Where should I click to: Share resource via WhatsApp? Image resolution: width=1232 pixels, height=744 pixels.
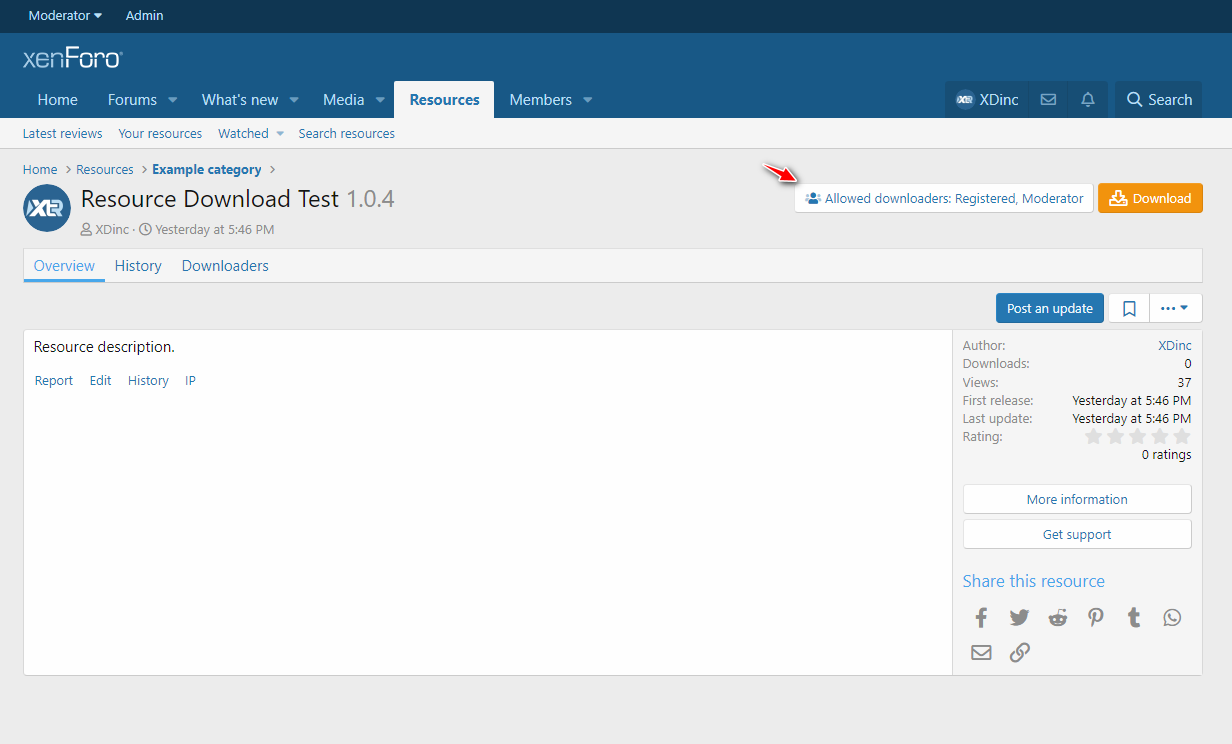tap(1172, 618)
